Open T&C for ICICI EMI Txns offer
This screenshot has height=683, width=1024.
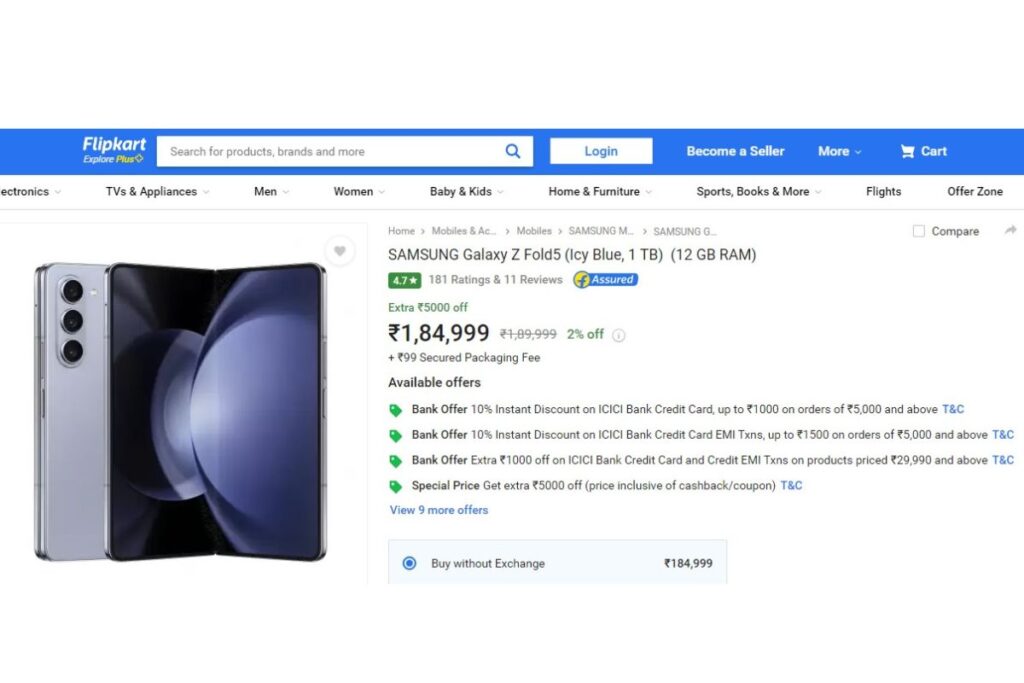click(1002, 435)
